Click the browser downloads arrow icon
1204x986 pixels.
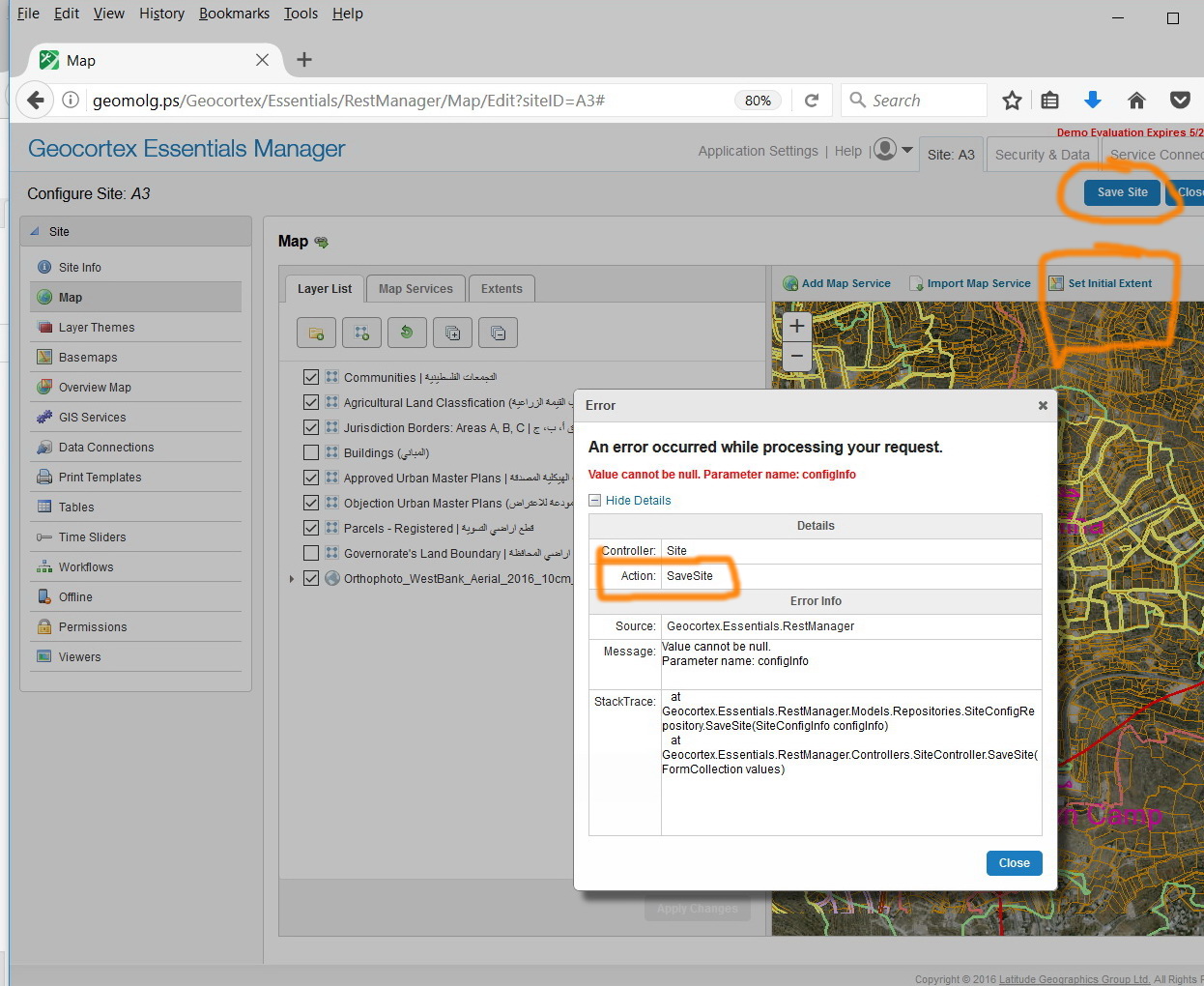pos(1093,100)
